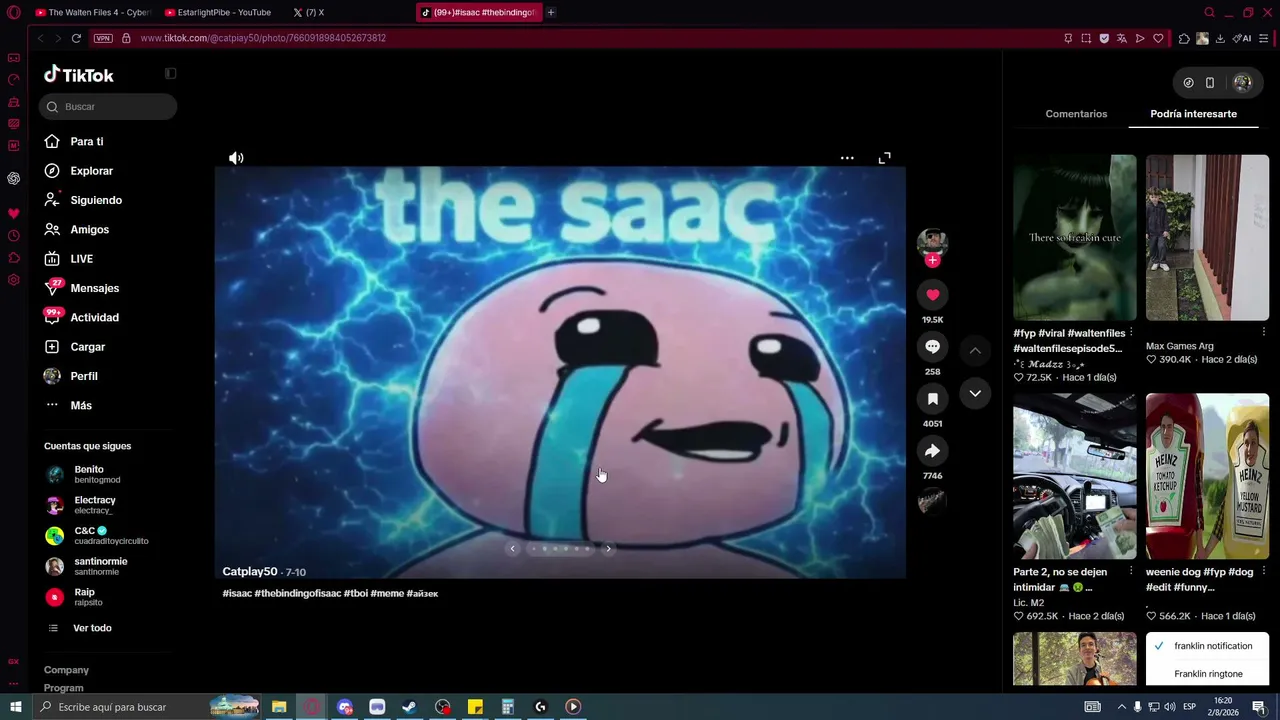Viewport: 1280px width, 720px height.
Task: Open the Opera GX ChatGPT sidebar icon
Action: click(13, 179)
